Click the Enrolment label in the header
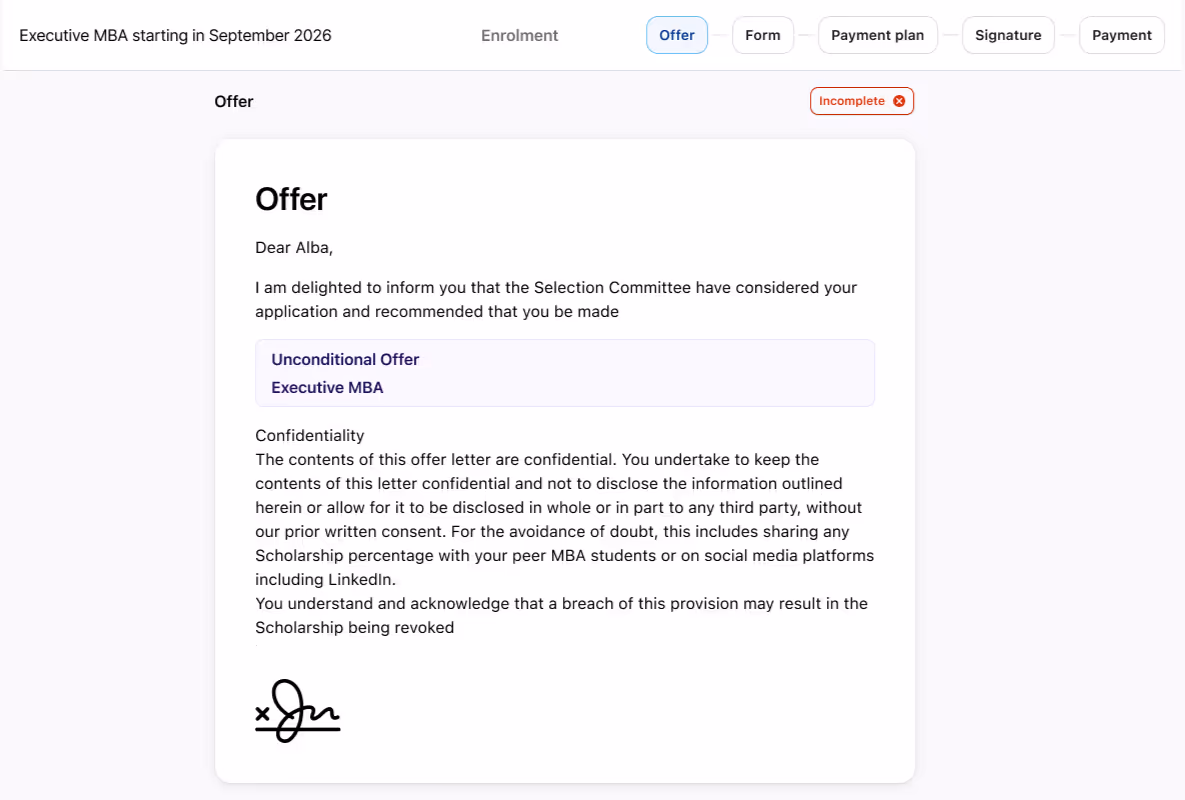The height and width of the screenshot is (800, 1185). click(519, 35)
